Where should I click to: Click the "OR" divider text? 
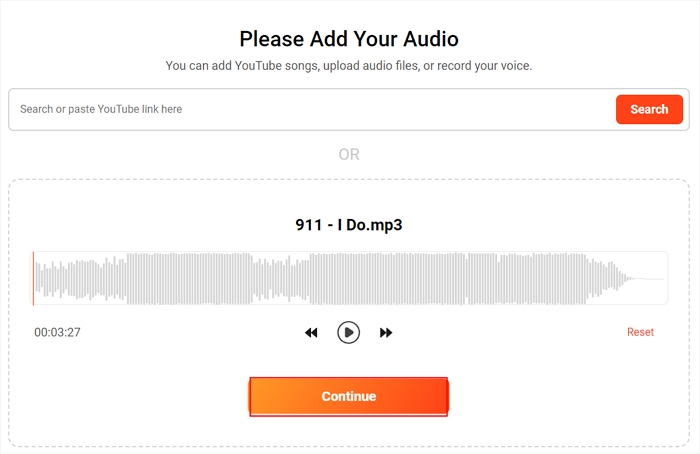tap(349, 155)
